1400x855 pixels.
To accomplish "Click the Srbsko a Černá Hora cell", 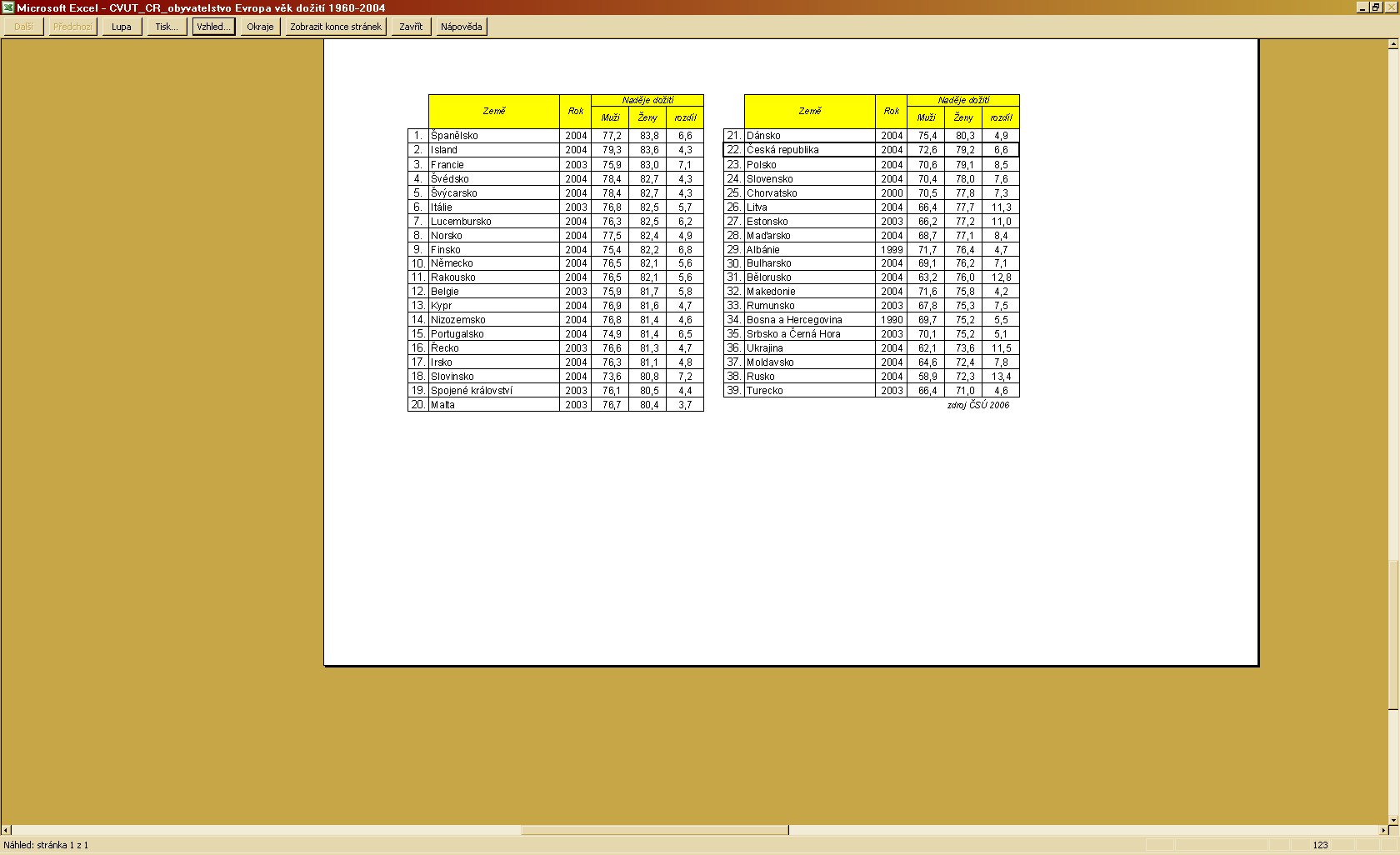I will 810,334.
